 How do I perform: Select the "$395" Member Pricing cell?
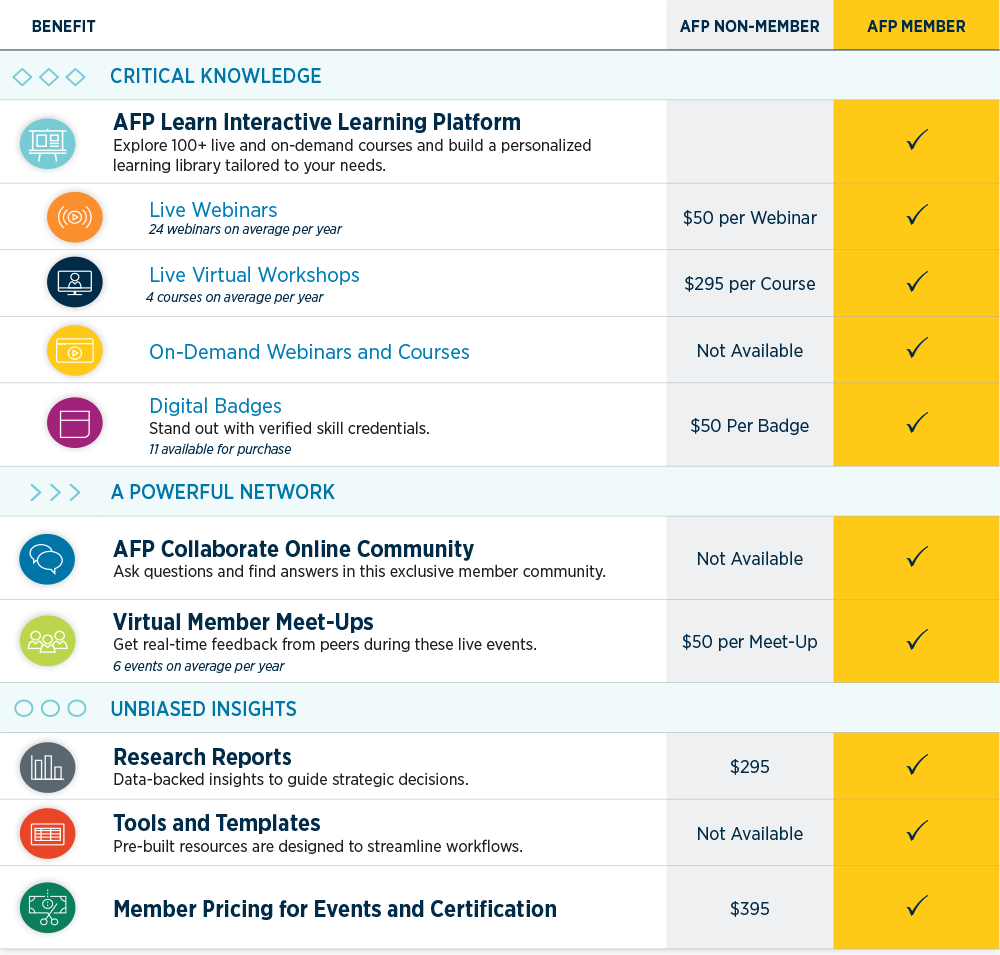(750, 909)
